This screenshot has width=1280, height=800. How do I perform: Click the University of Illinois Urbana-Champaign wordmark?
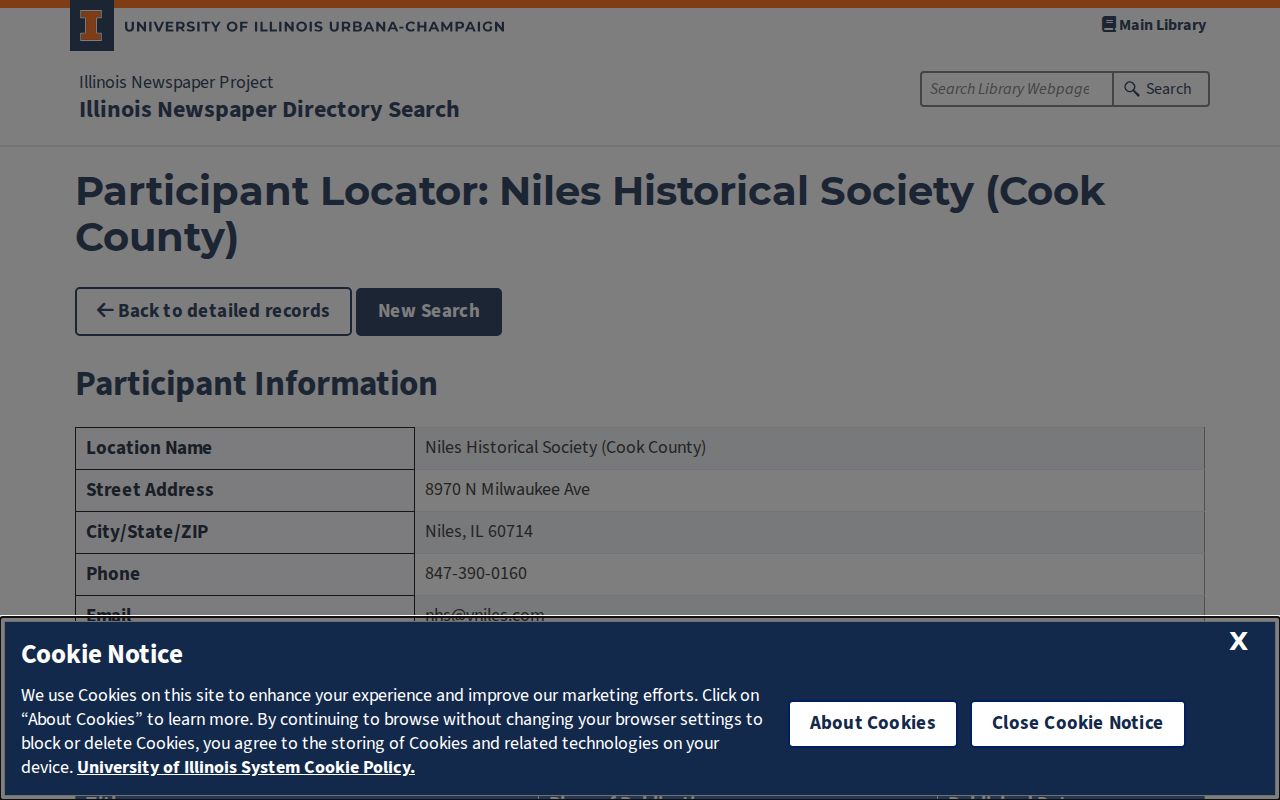[314, 27]
